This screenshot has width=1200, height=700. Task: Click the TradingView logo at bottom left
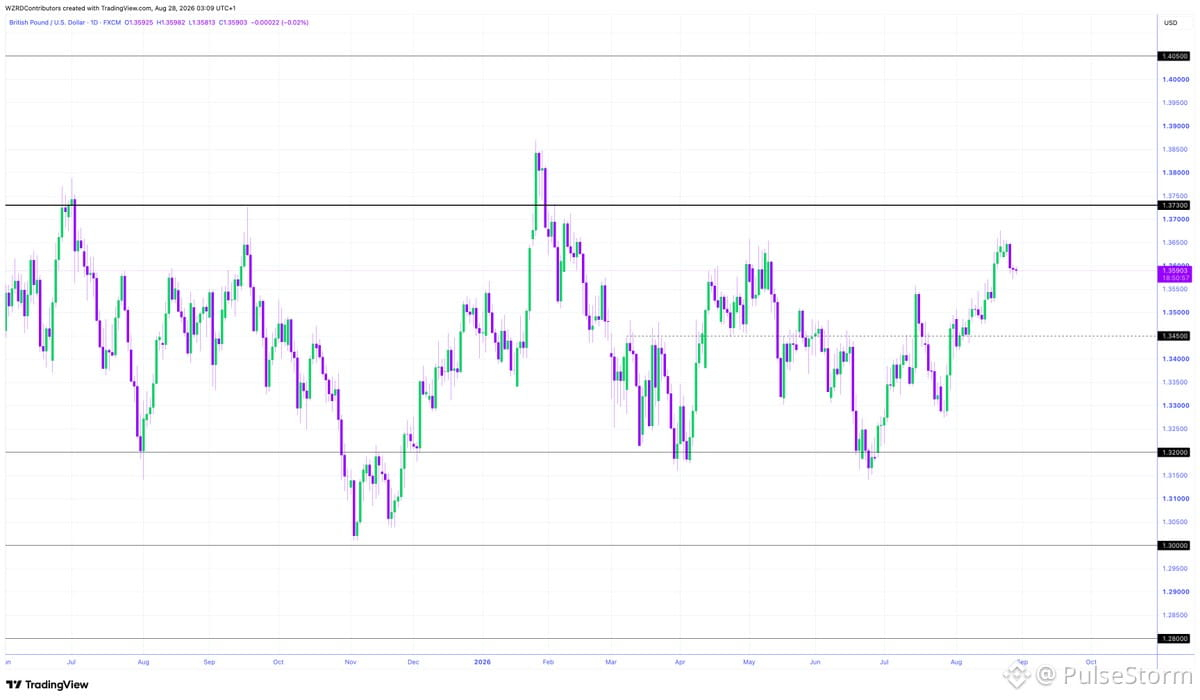click(47, 685)
